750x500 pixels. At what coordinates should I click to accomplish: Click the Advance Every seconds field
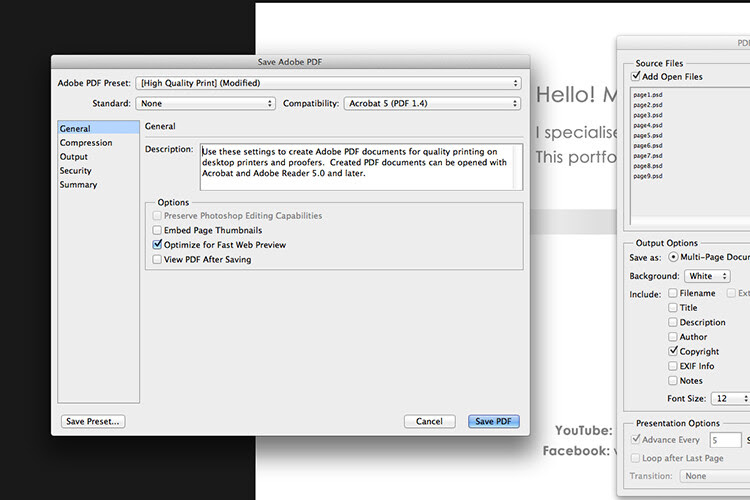[725, 440]
